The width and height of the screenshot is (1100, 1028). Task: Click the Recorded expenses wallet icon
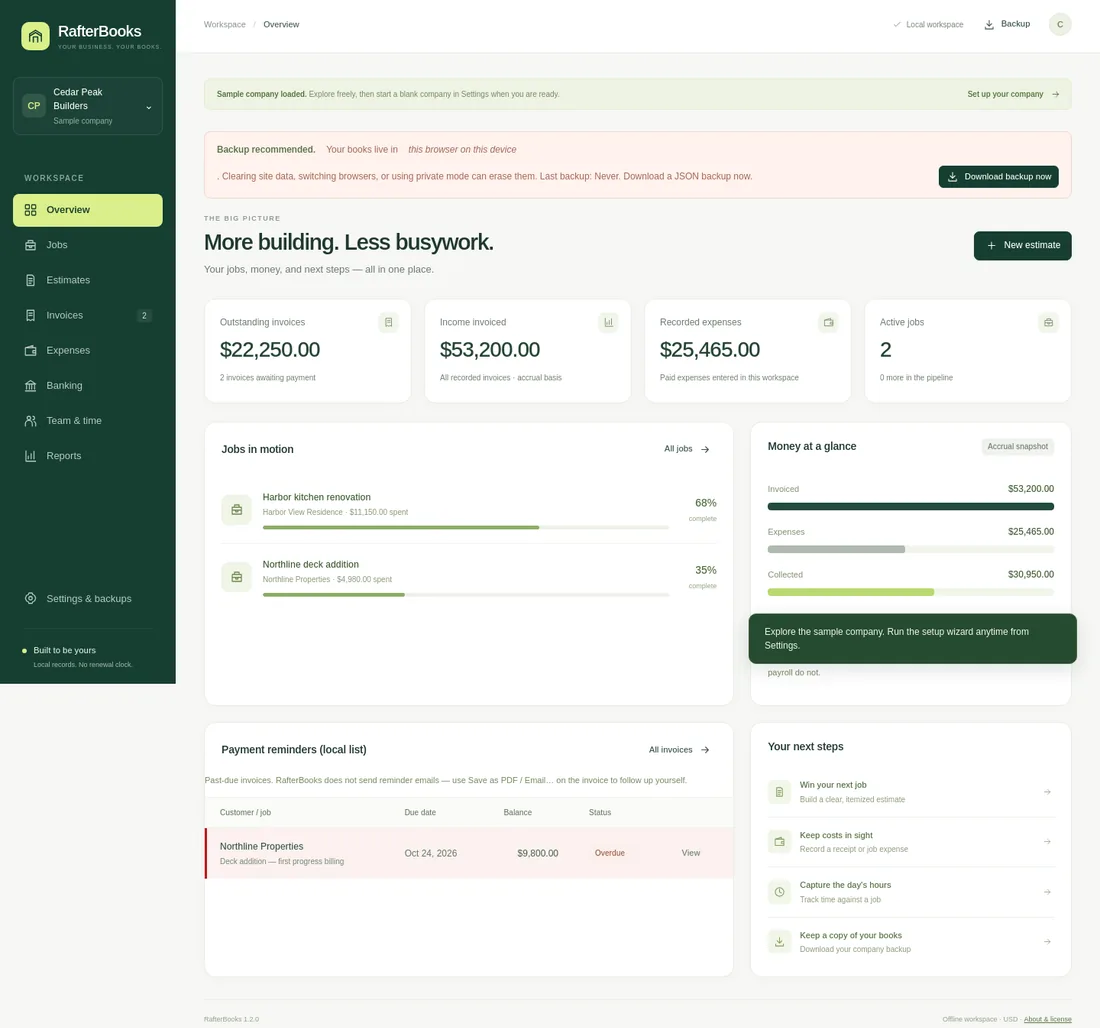pyautogui.click(x=829, y=322)
